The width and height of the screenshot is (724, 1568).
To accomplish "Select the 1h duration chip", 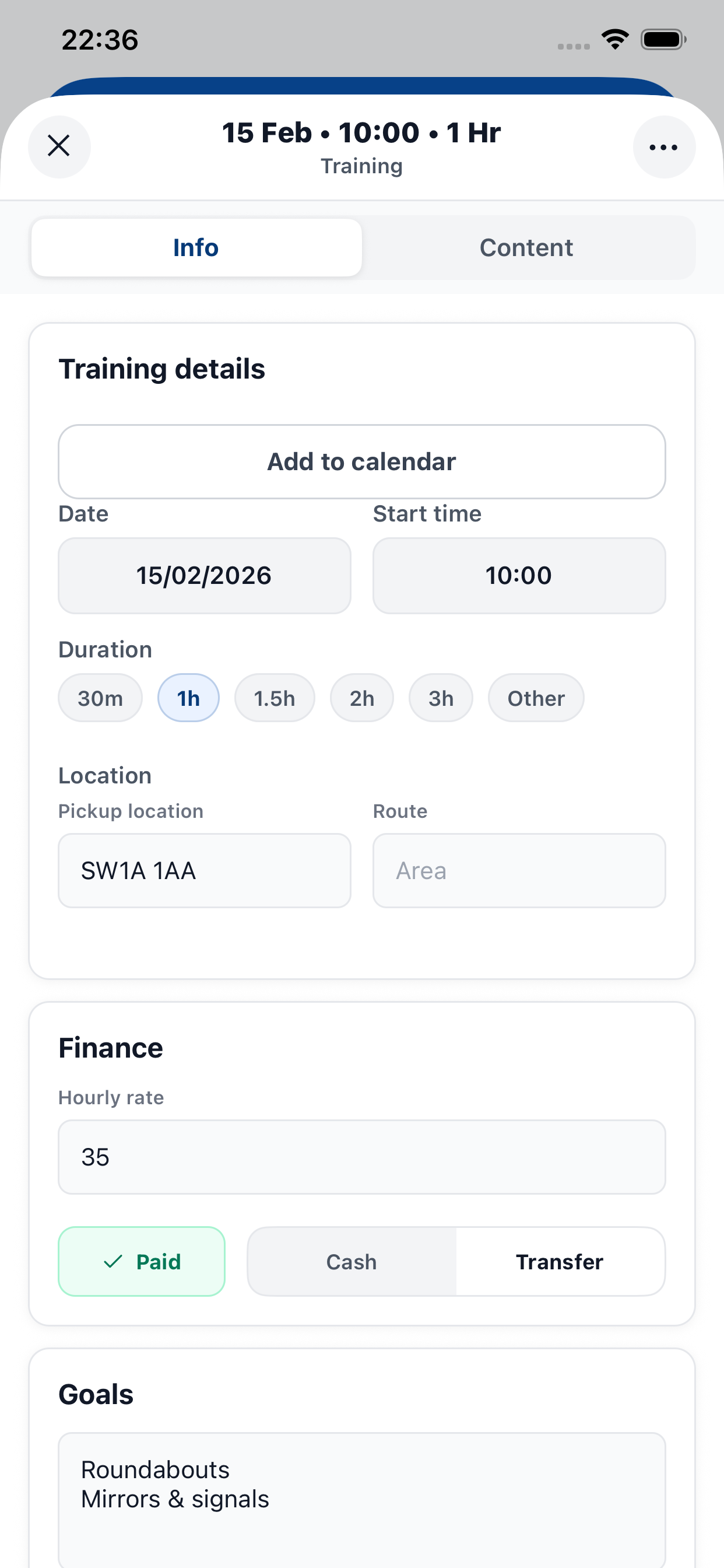I will (189, 698).
